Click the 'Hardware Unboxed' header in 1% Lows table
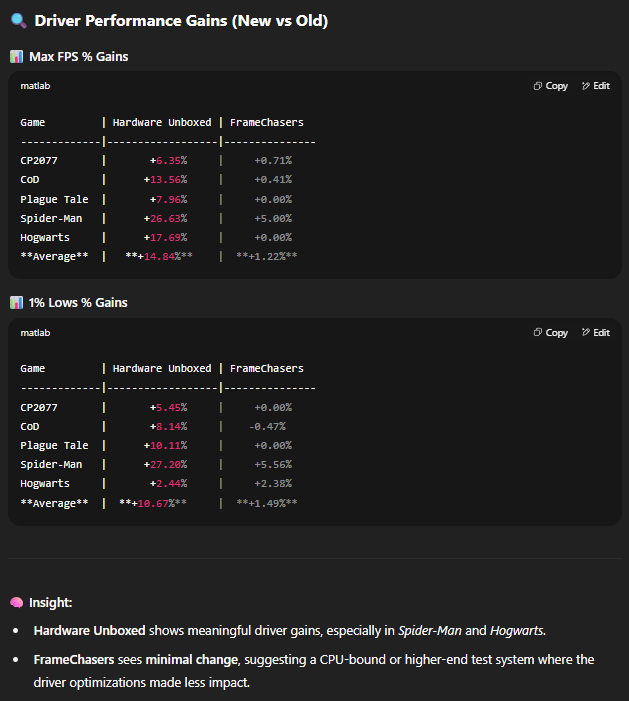 point(162,368)
